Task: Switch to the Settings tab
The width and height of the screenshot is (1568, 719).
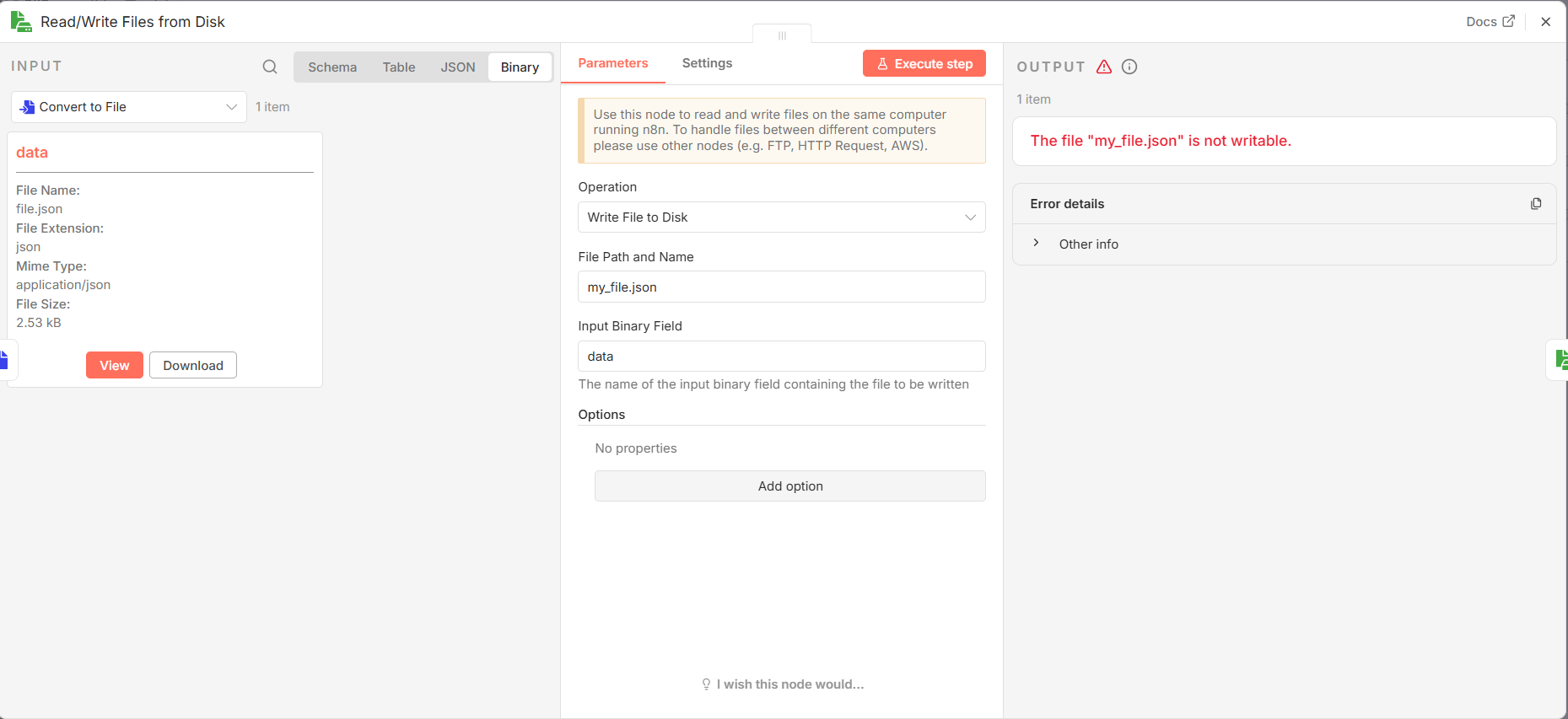Action: (x=707, y=63)
